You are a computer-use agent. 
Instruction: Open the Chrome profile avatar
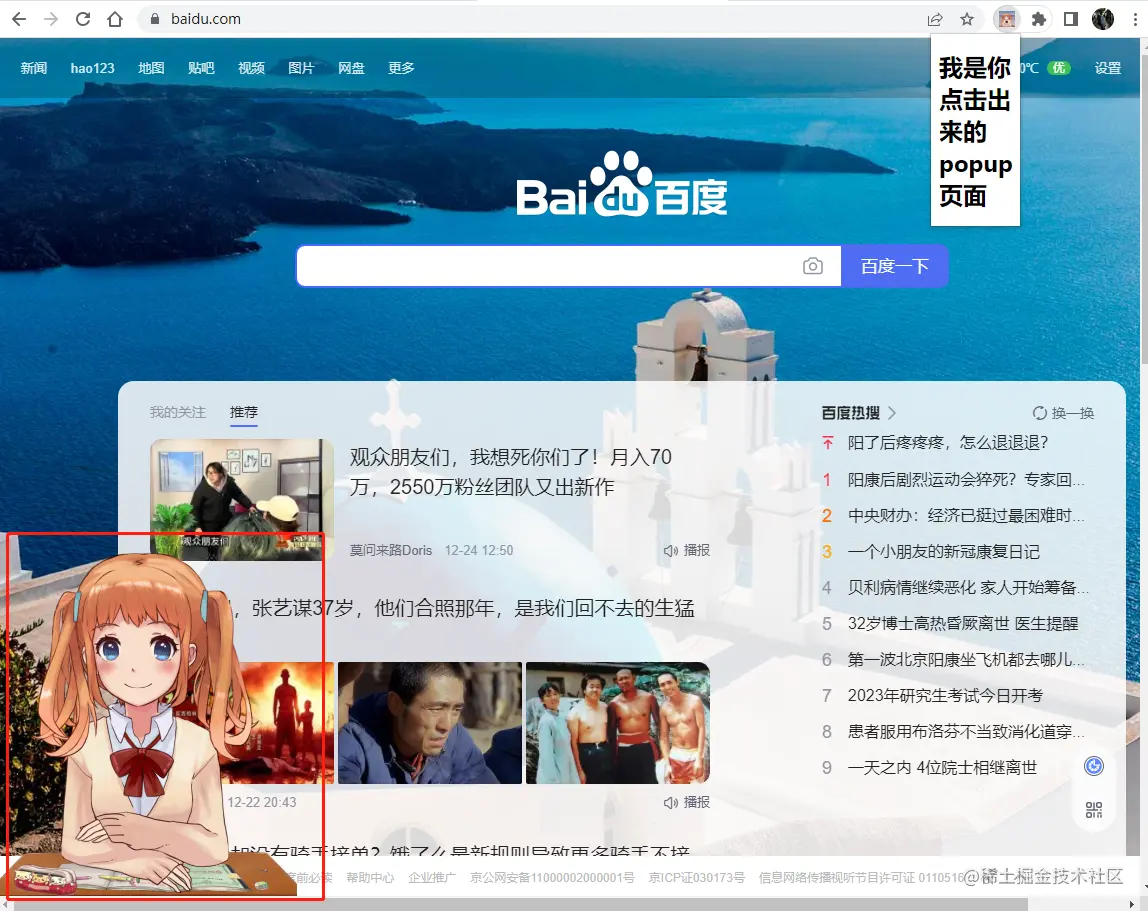click(1103, 18)
